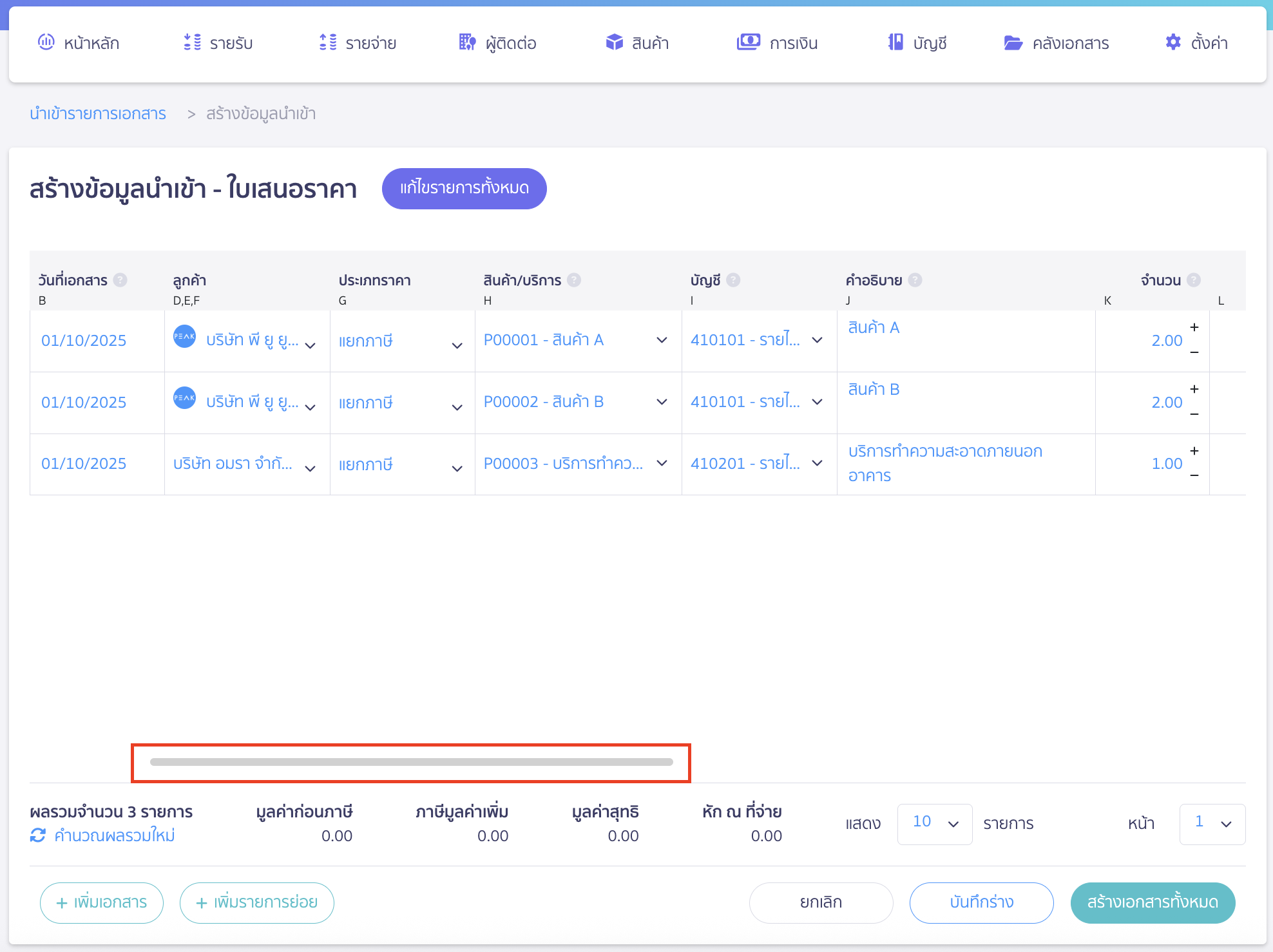The image size is (1273, 952).
Task: Click help icon beside คำอธิบาย header
Action: pos(915,280)
